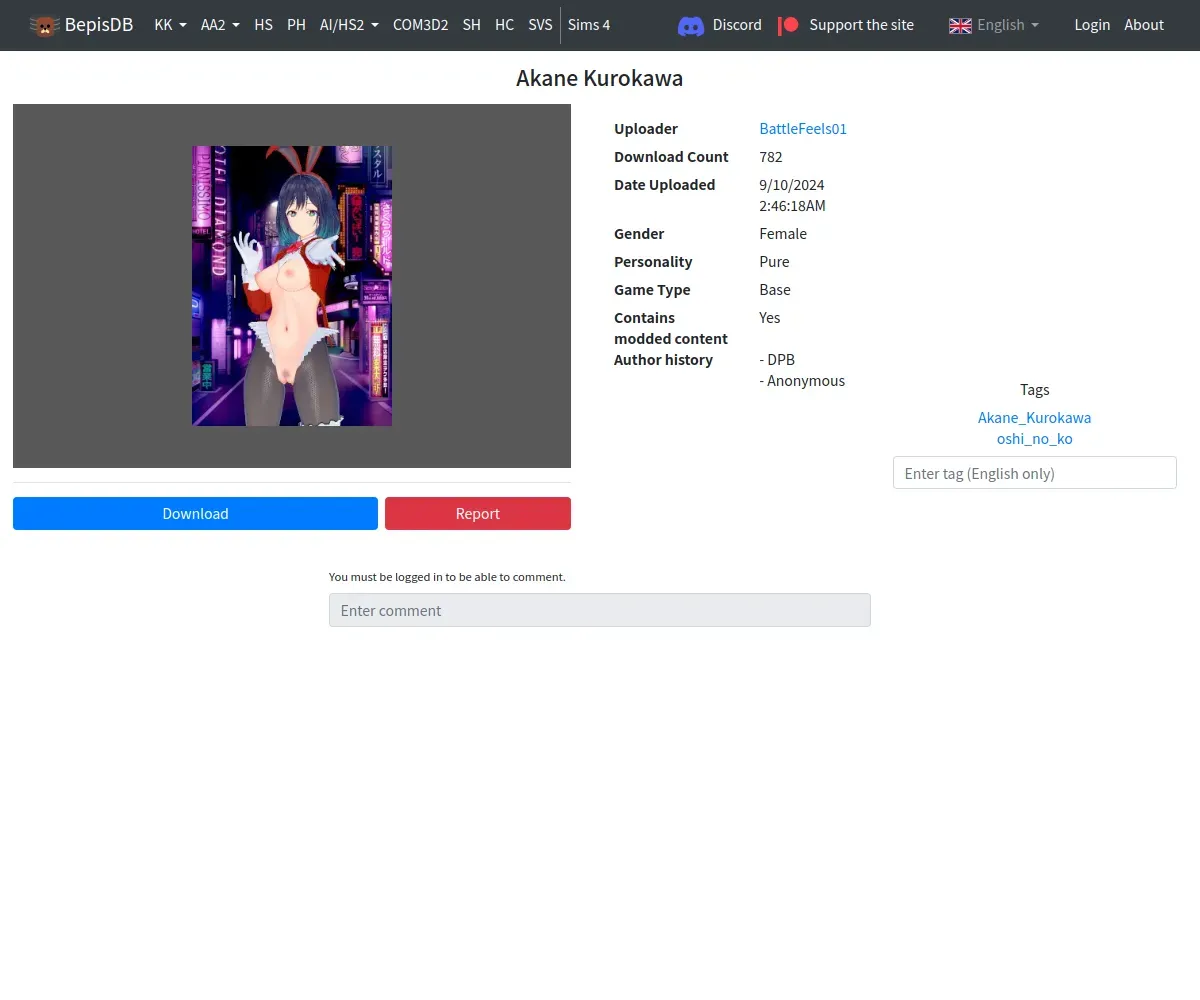Open uploader BattleFeels01 profile
1200x1000 pixels.
(x=803, y=129)
